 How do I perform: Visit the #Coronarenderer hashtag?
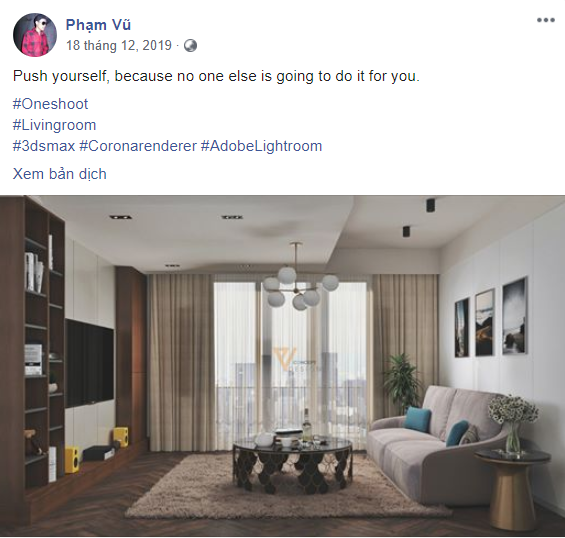pyautogui.click(x=138, y=146)
